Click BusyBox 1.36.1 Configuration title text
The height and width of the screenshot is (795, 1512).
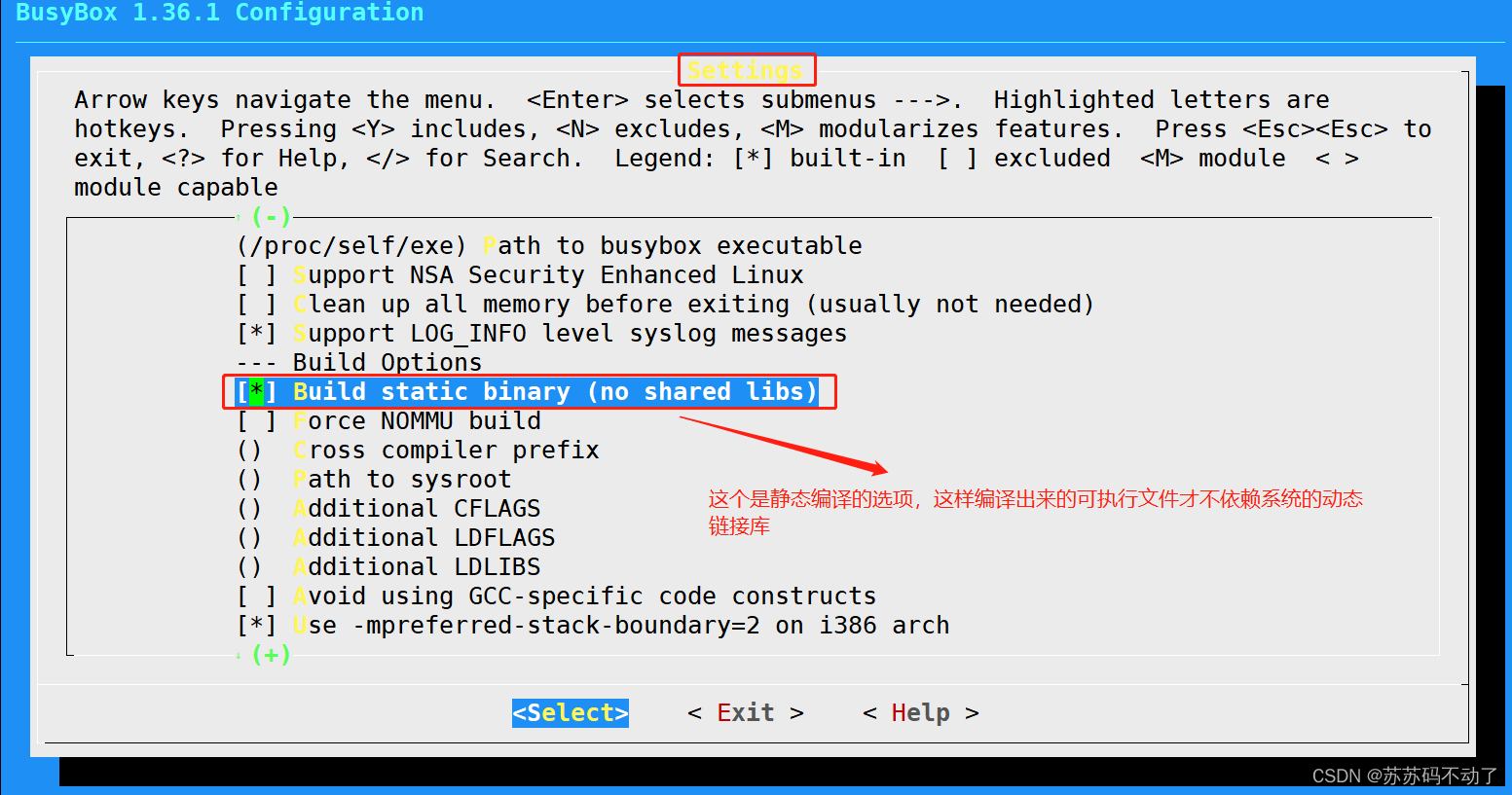point(220,13)
